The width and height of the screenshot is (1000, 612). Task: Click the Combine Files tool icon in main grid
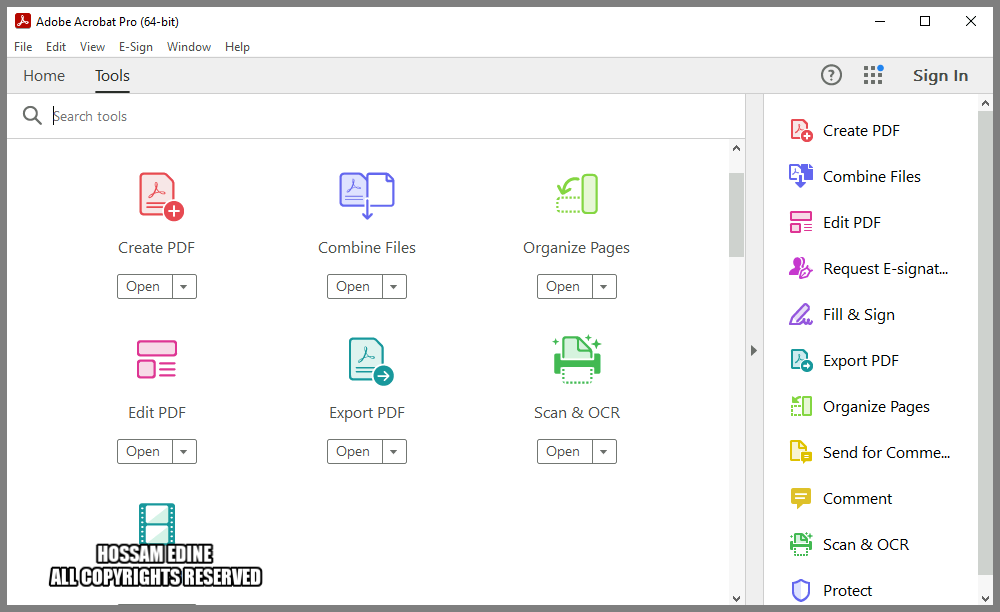tap(367, 195)
